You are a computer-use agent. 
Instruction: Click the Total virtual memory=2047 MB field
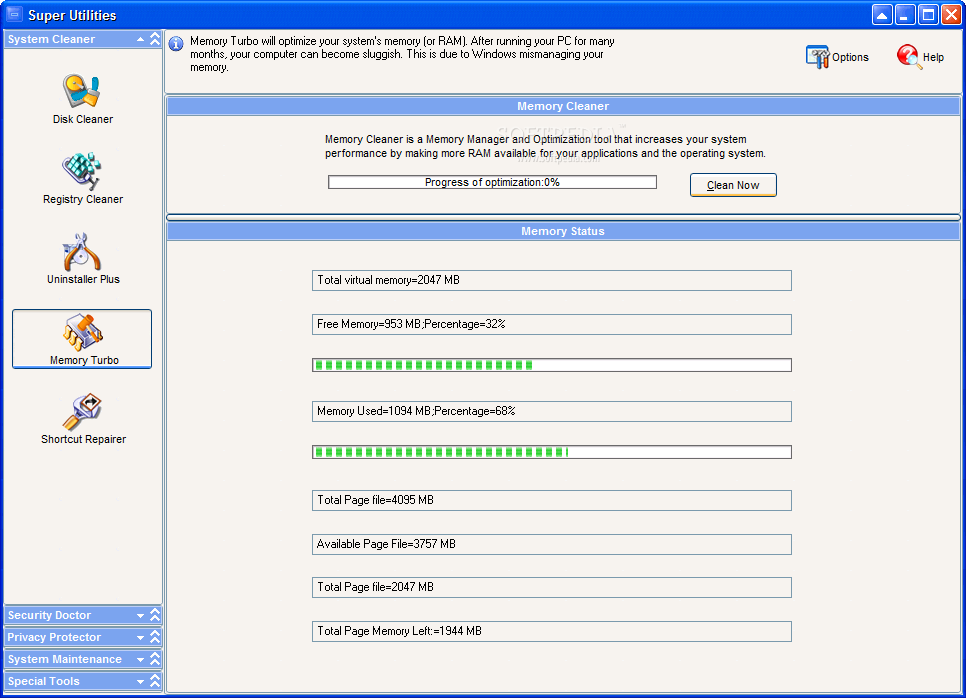click(x=551, y=280)
